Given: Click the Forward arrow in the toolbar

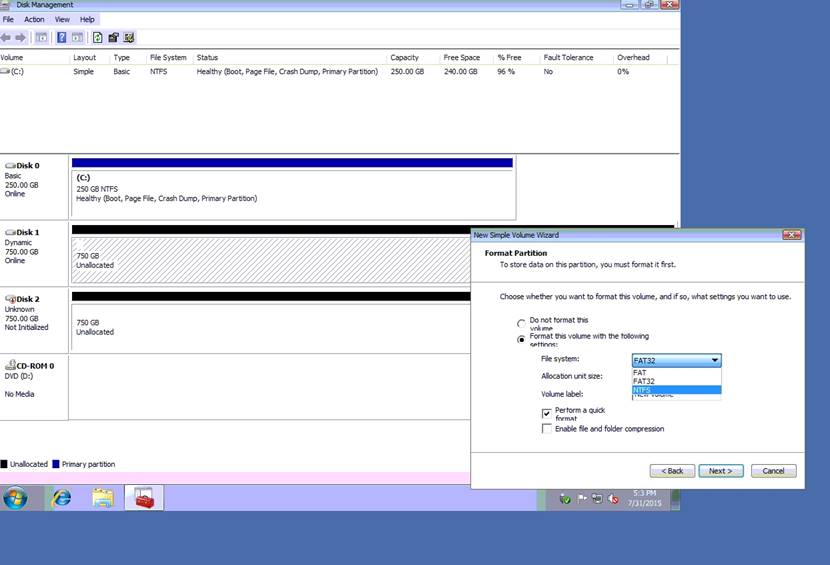Looking at the screenshot, I should point(21,37).
